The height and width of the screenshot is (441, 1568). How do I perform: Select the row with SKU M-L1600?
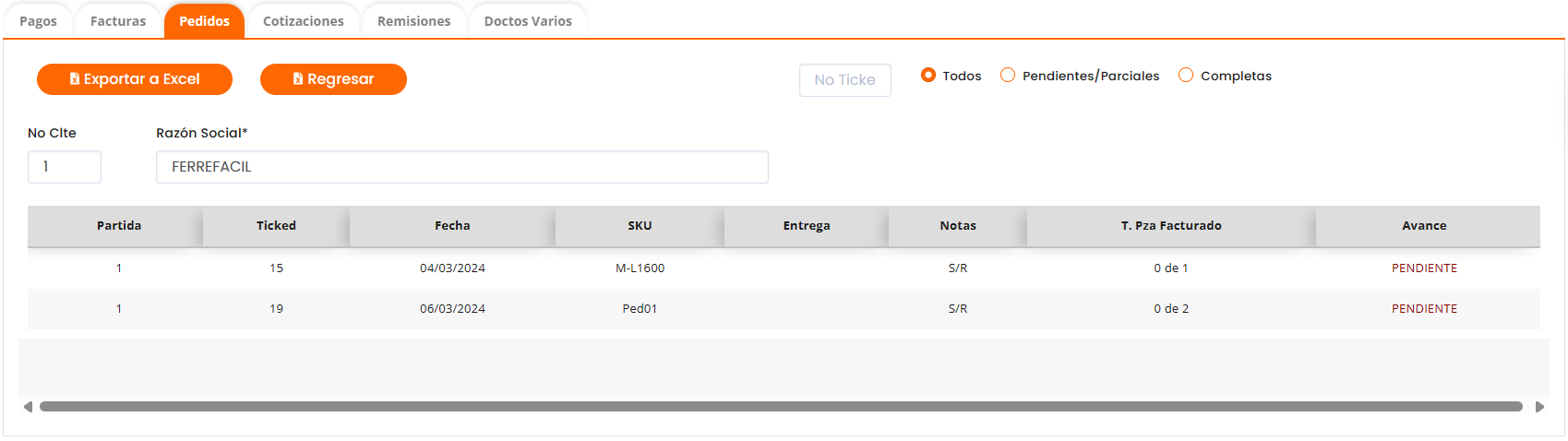tap(640, 268)
